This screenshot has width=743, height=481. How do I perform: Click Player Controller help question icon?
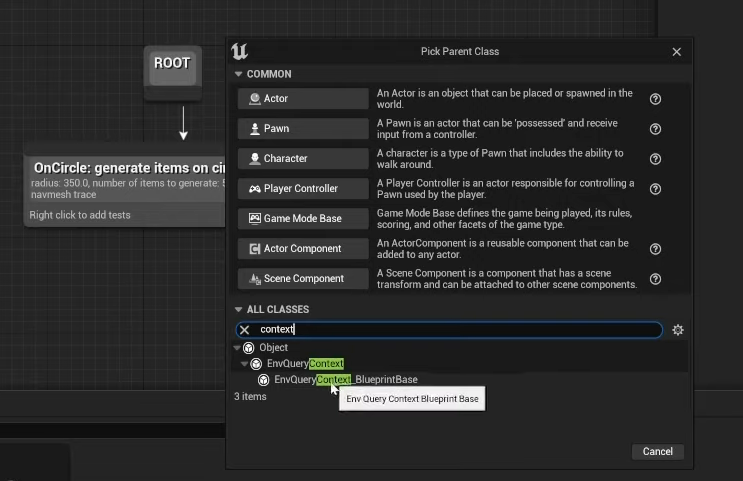coord(656,189)
